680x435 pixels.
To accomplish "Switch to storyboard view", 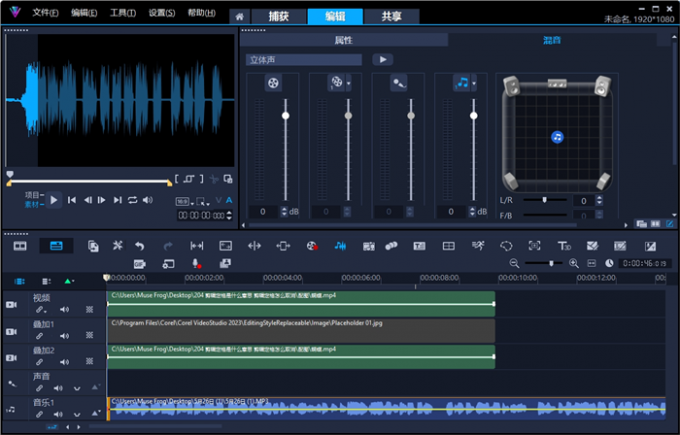I will (x=20, y=246).
